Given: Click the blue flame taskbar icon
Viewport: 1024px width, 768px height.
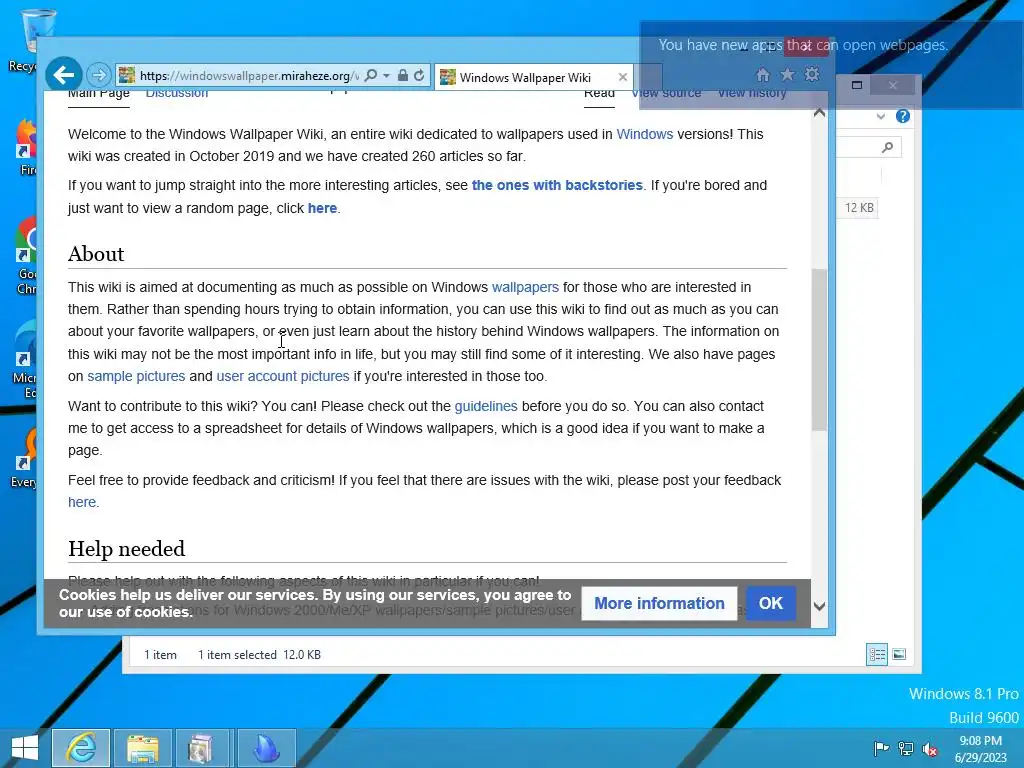Looking at the screenshot, I should tap(266, 748).
